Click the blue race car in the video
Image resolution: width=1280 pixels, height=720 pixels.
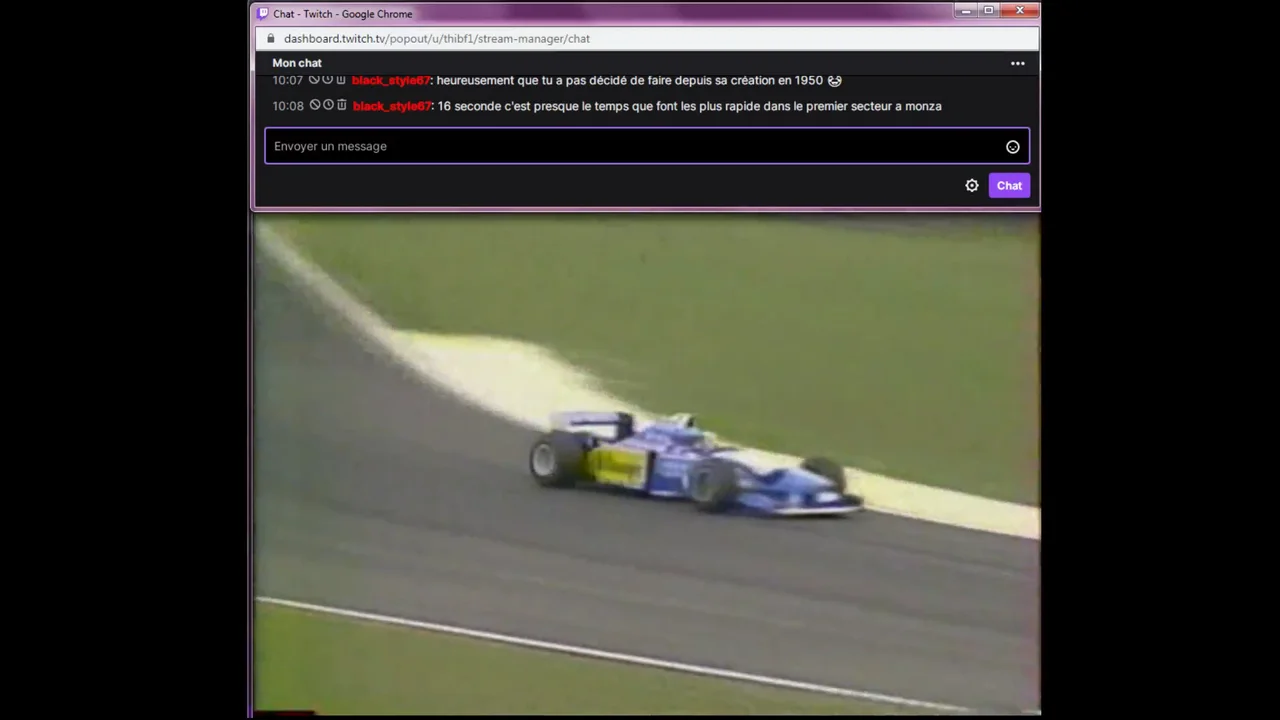695,463
